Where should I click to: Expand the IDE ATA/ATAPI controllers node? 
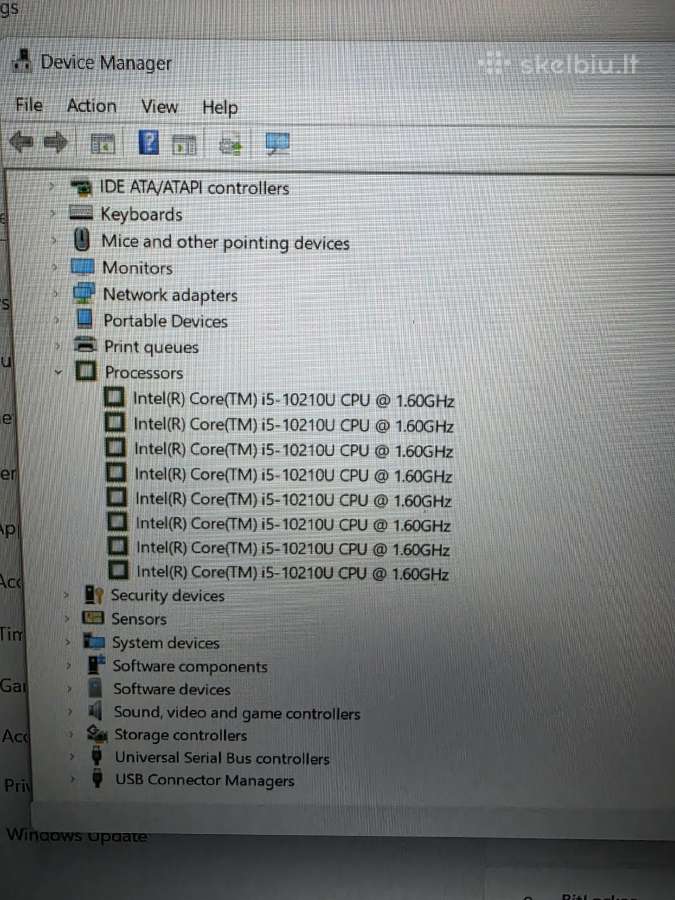point(52,186)
